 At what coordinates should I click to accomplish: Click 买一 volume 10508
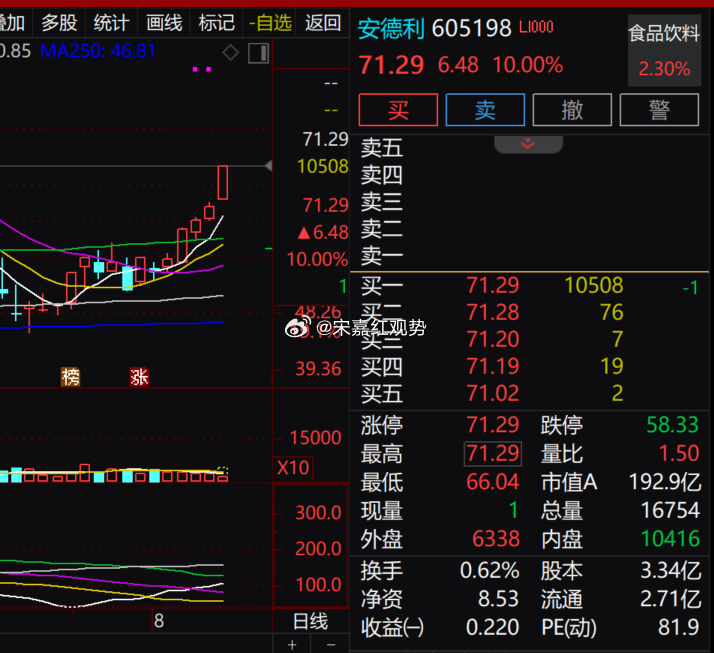click(594, 286)
